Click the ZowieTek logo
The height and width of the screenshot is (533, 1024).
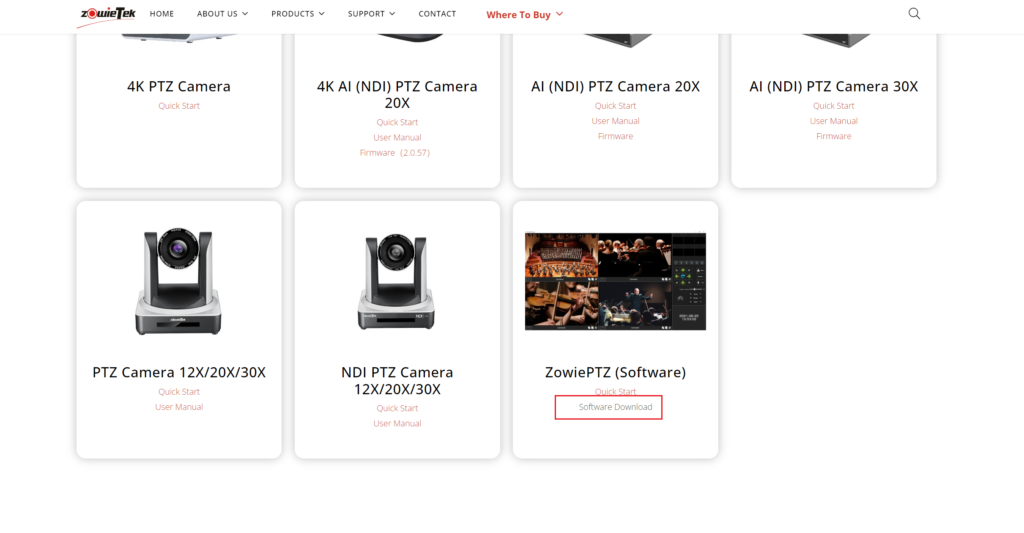107,14
